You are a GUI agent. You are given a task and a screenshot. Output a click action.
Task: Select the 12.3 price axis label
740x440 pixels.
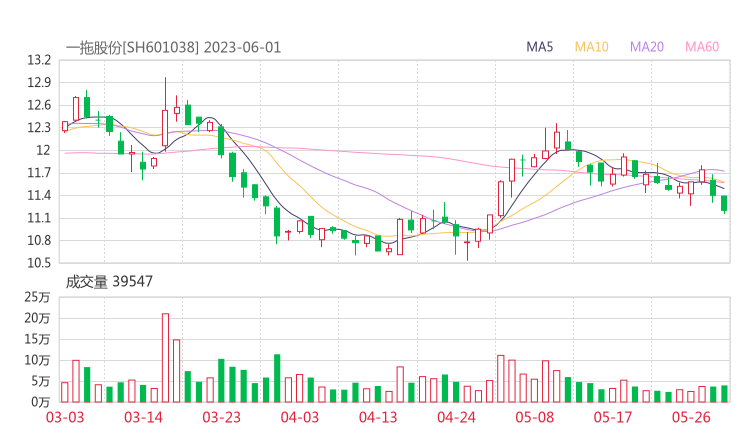pos(39,127)
